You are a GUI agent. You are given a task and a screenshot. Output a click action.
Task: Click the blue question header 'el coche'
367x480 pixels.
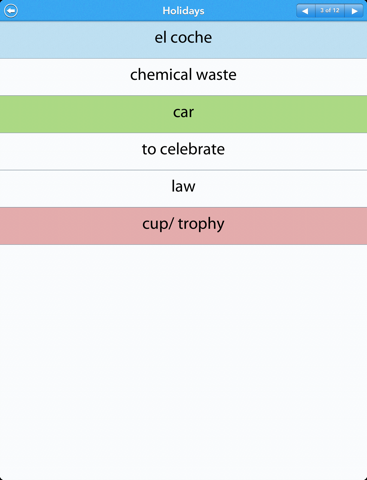pos(183,40)
